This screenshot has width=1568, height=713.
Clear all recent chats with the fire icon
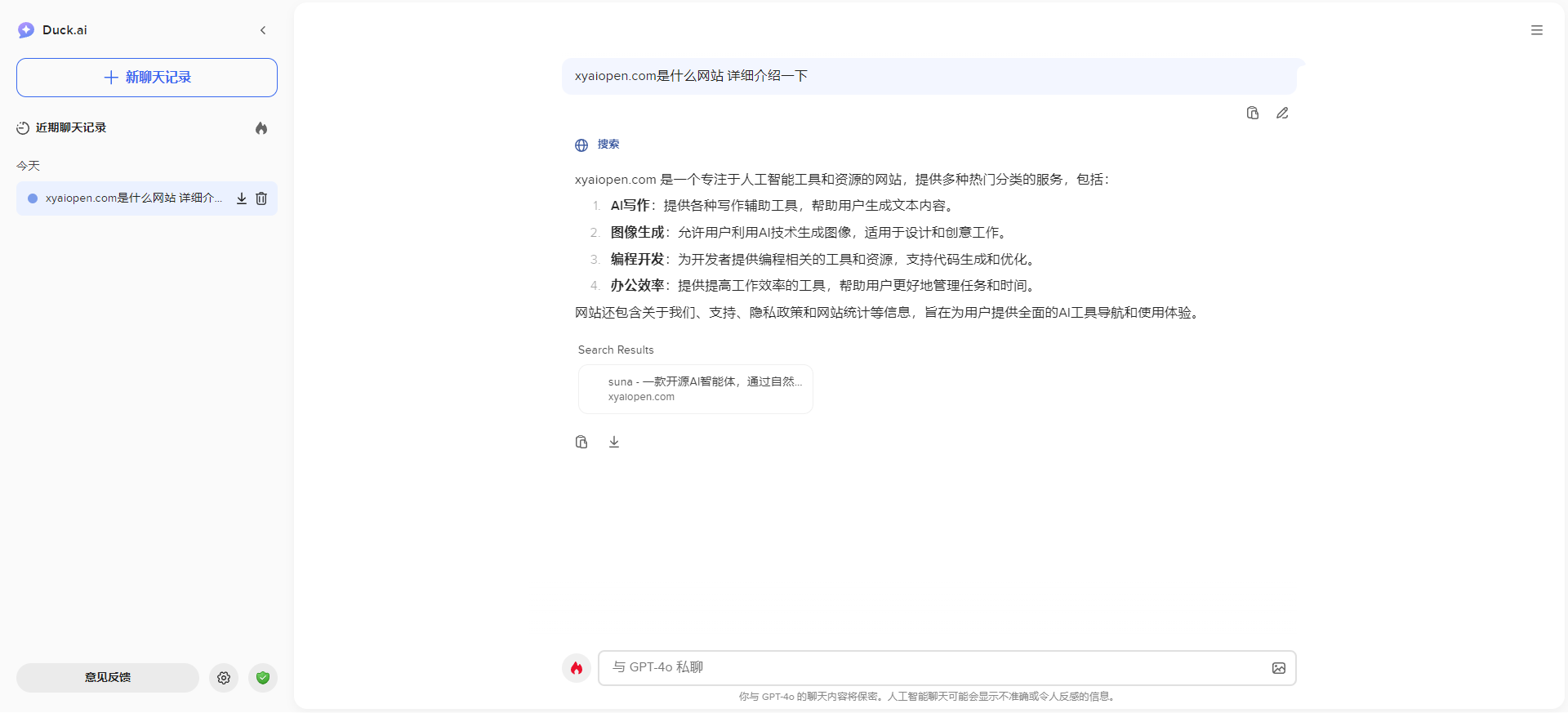(261, 128)
